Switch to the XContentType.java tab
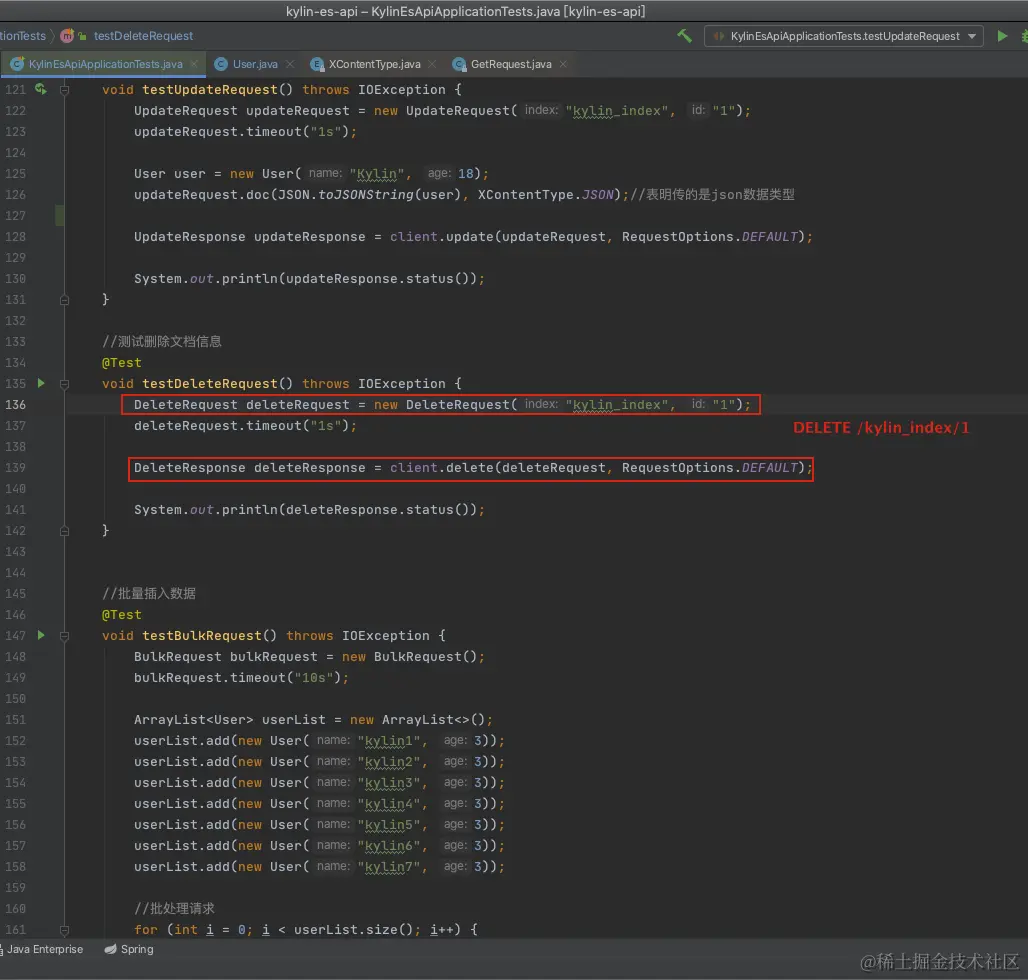The width and height of the screenshot is (1028, 980). click(374, 64)
